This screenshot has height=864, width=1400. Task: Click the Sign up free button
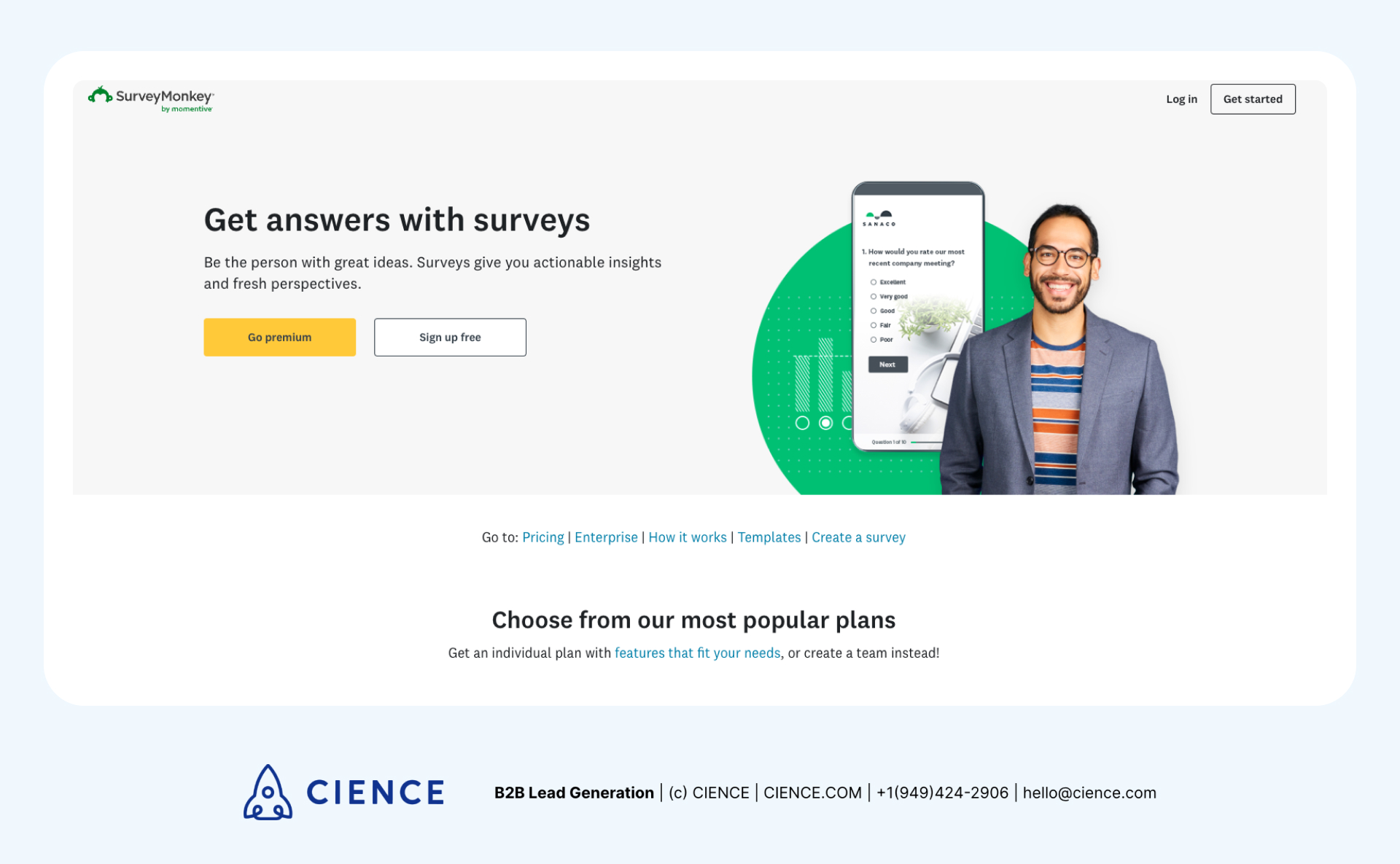coord(448,337)
